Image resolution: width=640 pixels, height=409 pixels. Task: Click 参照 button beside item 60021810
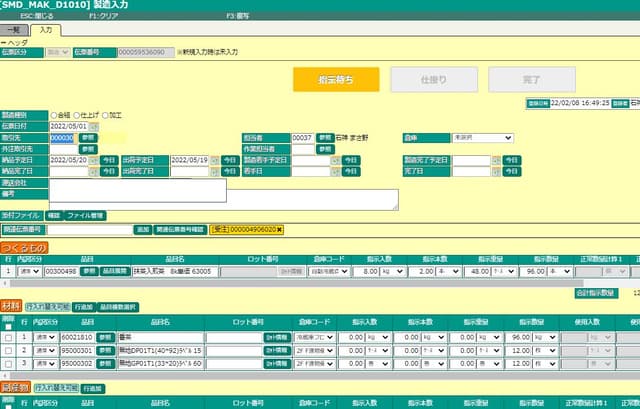coord(105,338)
